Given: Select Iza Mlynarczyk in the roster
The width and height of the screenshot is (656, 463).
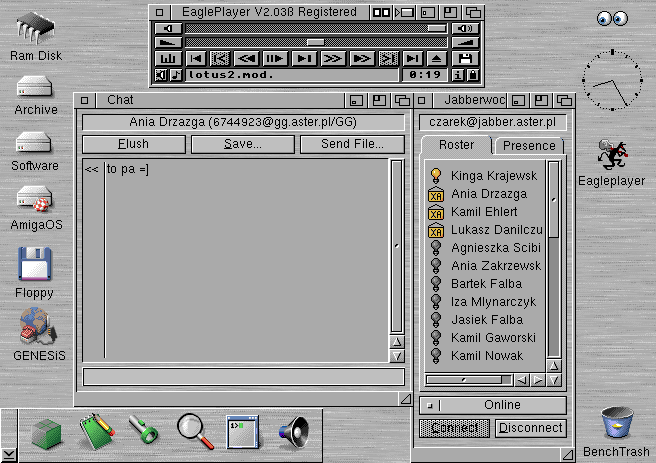Looking at the screenshot, I should [x=485, y=302].
